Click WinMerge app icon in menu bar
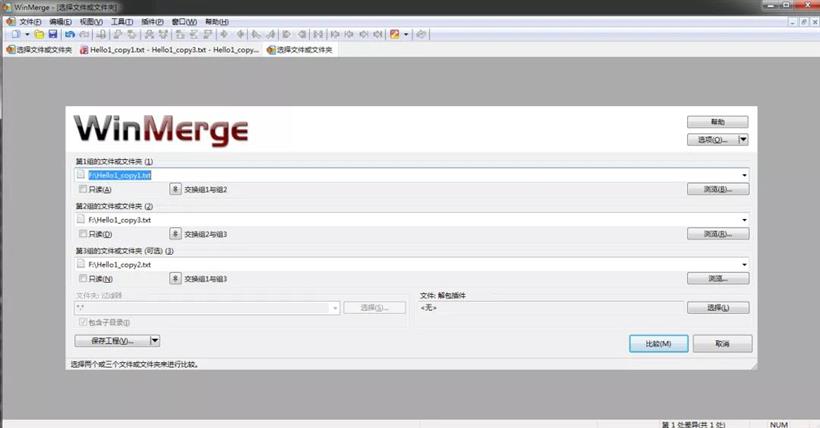Screen dimensions: 820x428 [10, 21]
